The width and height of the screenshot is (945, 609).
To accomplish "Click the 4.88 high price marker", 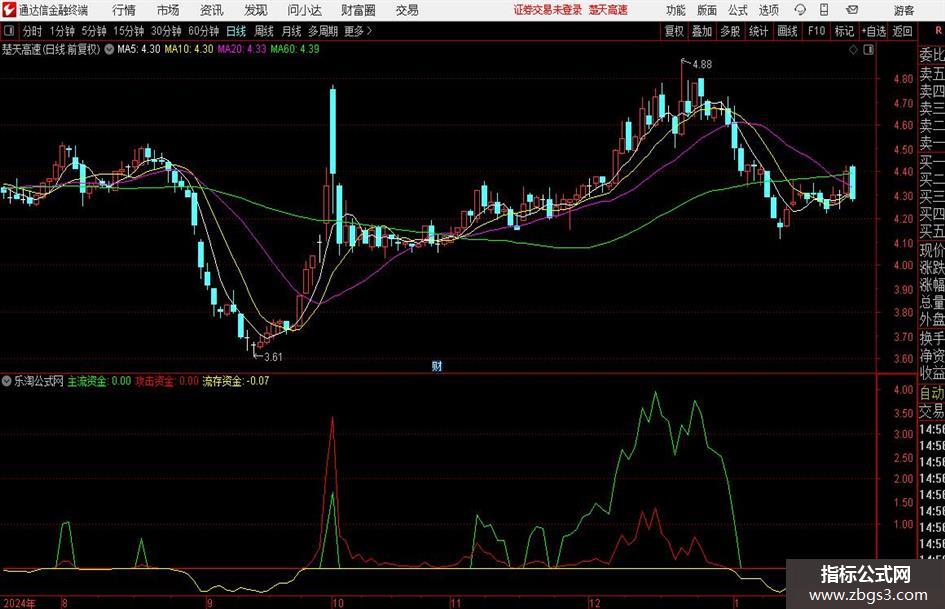I will [x=702, y=64].
